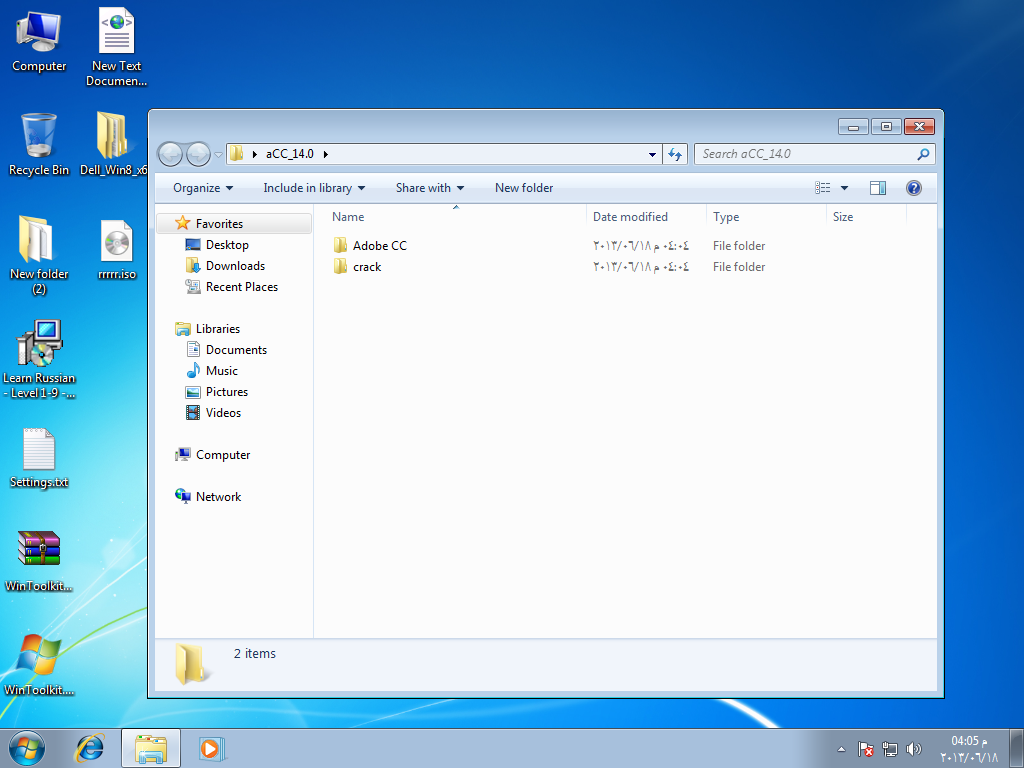Image resolution: width=1024 pixels, height=768 pixels.
Task: Click the New folder button
Action: pos(524,188)
